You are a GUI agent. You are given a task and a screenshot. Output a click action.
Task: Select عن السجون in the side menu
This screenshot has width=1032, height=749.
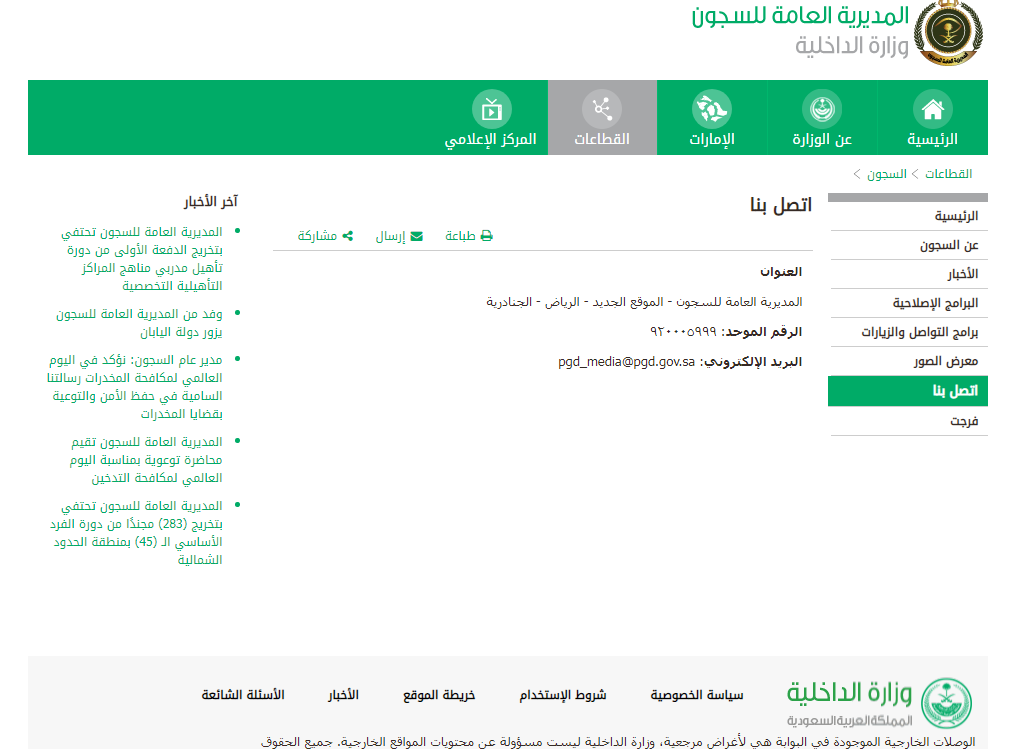pos(908,245)
